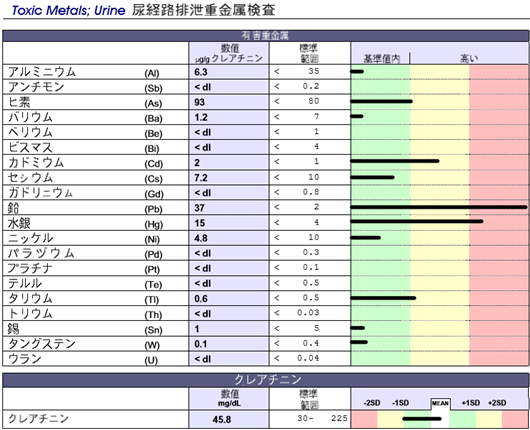The height and width of the screenshot is (430, 530).
Task: Click the <dl value in the テルル row
Action: [x=202, y=283]
